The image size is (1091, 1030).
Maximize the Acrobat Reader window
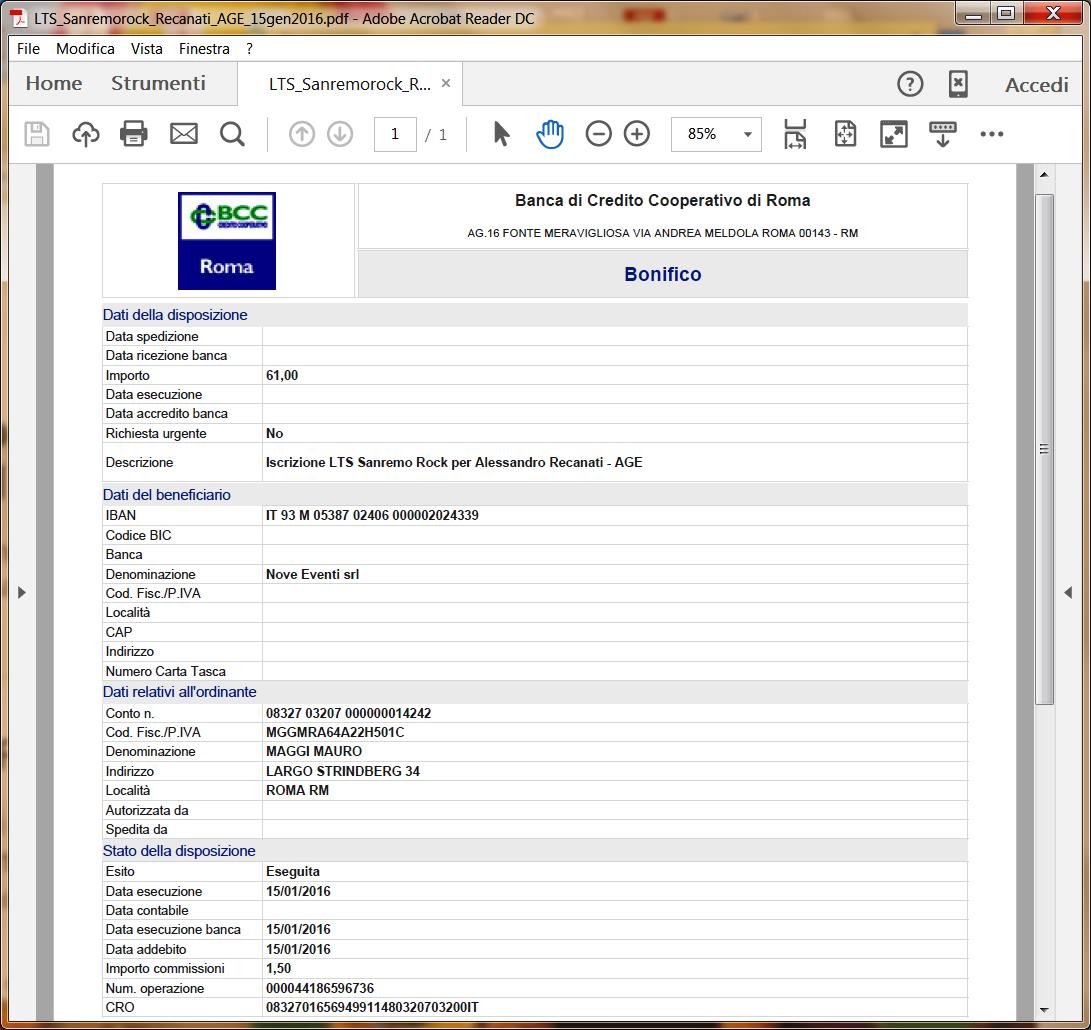pos(1006,14)
